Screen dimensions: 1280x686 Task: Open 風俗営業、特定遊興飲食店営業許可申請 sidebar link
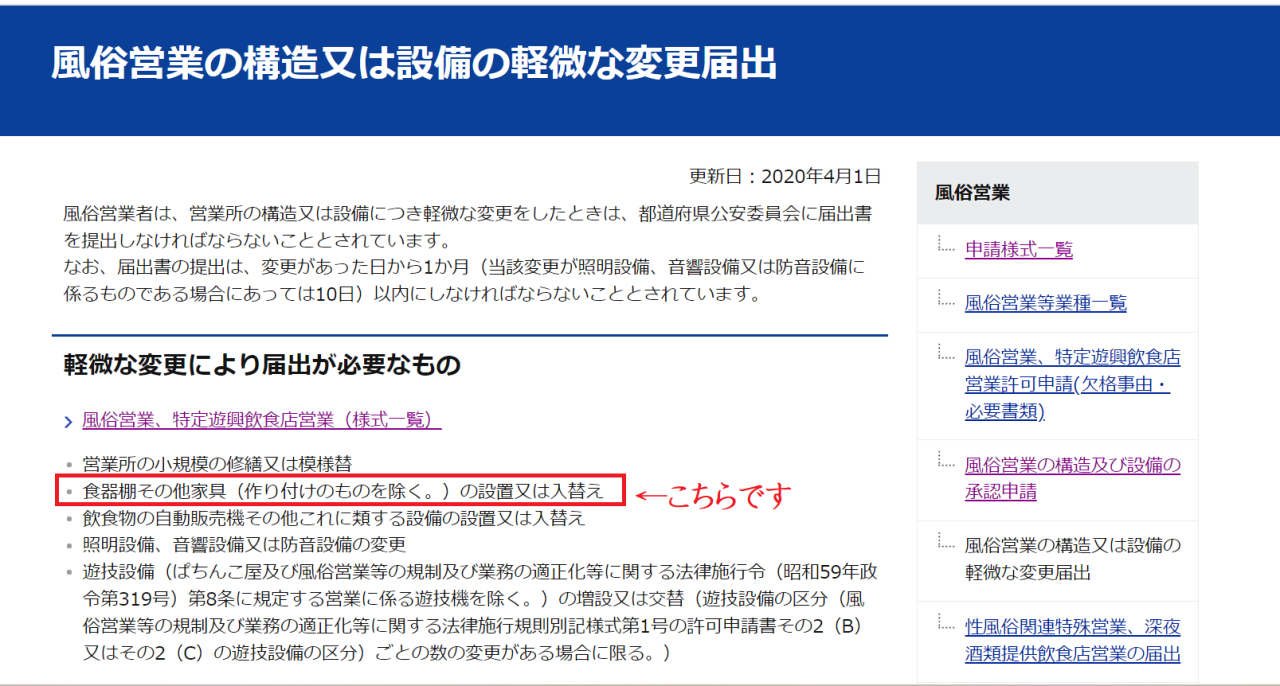[1072, 385]
